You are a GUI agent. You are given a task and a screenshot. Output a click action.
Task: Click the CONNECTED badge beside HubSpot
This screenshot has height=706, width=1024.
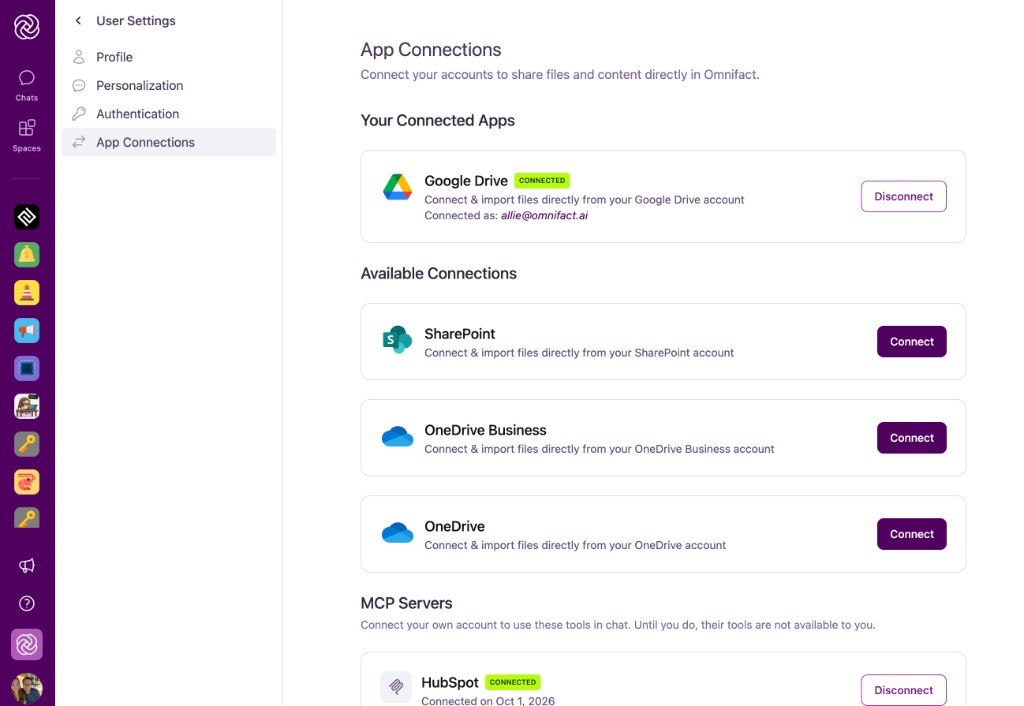coord(513,682)
